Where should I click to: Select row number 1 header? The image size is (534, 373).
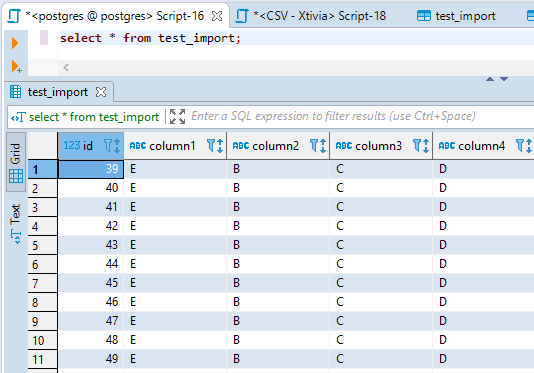tap(43, 169)
